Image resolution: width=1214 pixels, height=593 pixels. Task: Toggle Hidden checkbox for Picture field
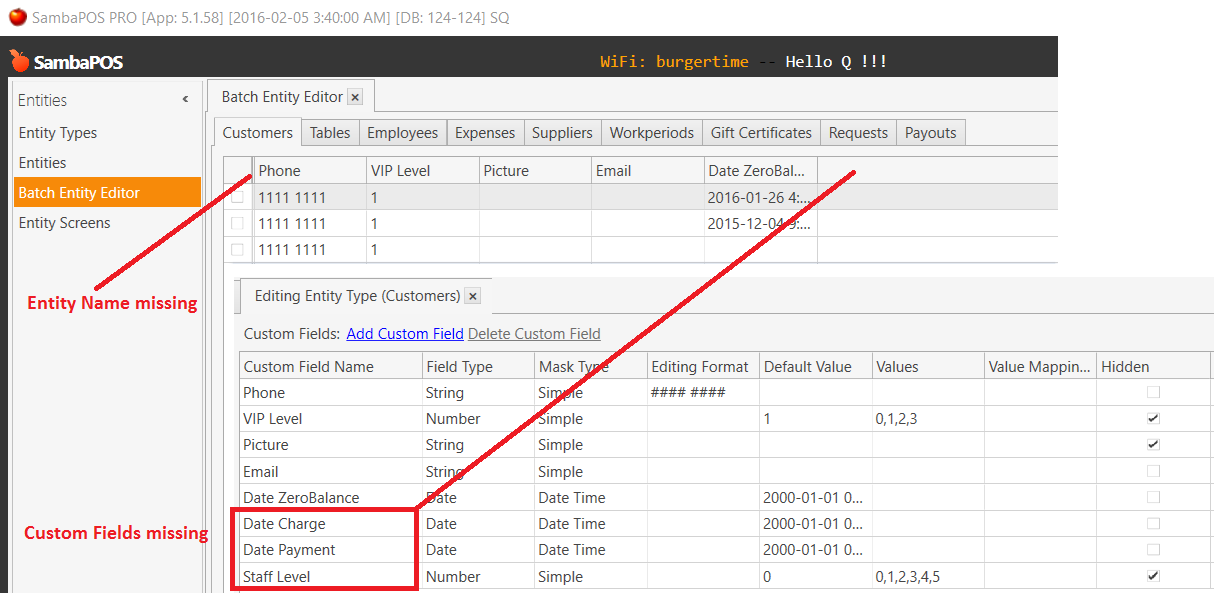point(1153,445)
